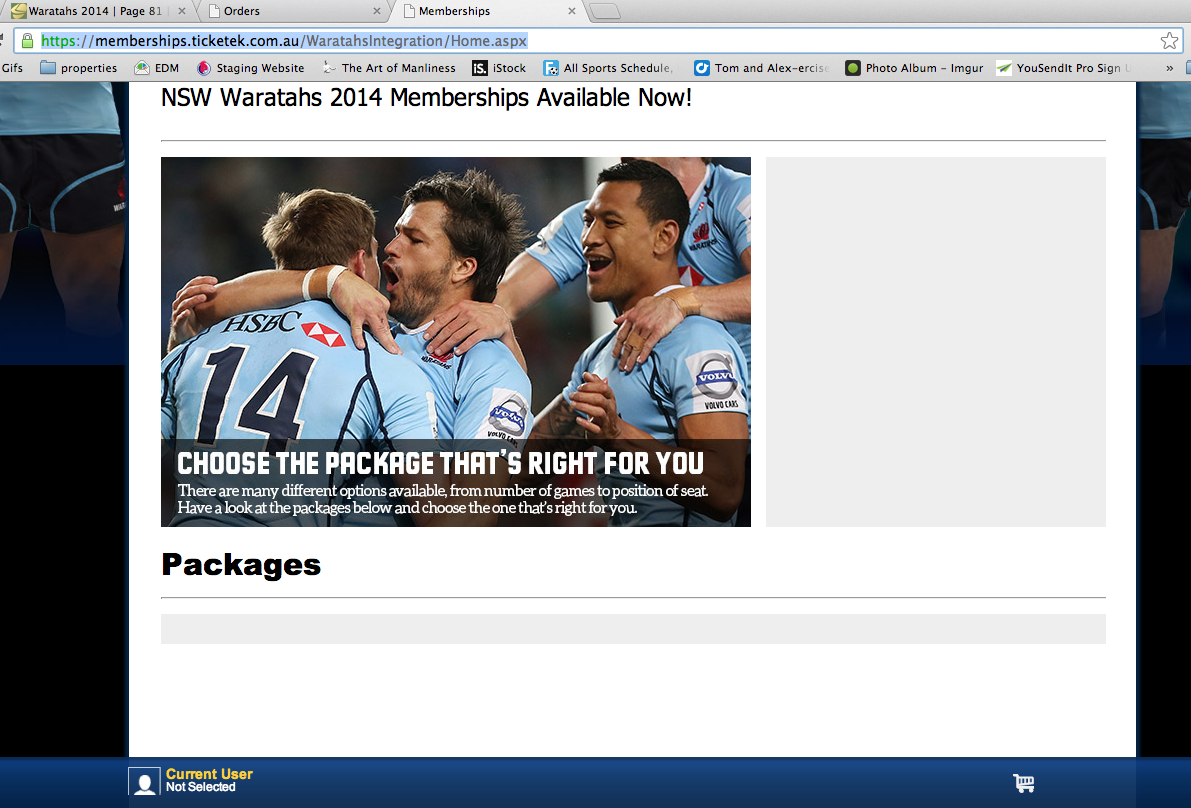Open the Gifs bookmark
1191x808 pixels.
12,68
